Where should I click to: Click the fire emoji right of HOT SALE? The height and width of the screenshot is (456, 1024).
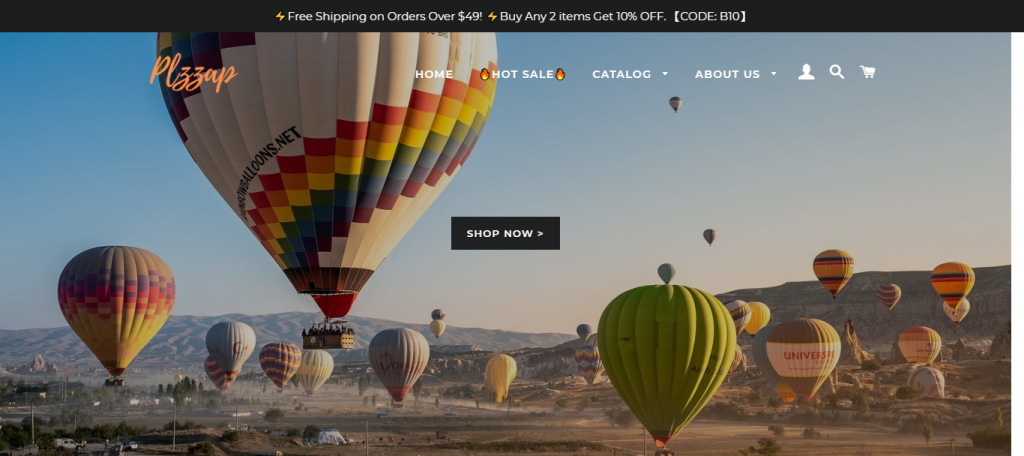tap(560, 74)
